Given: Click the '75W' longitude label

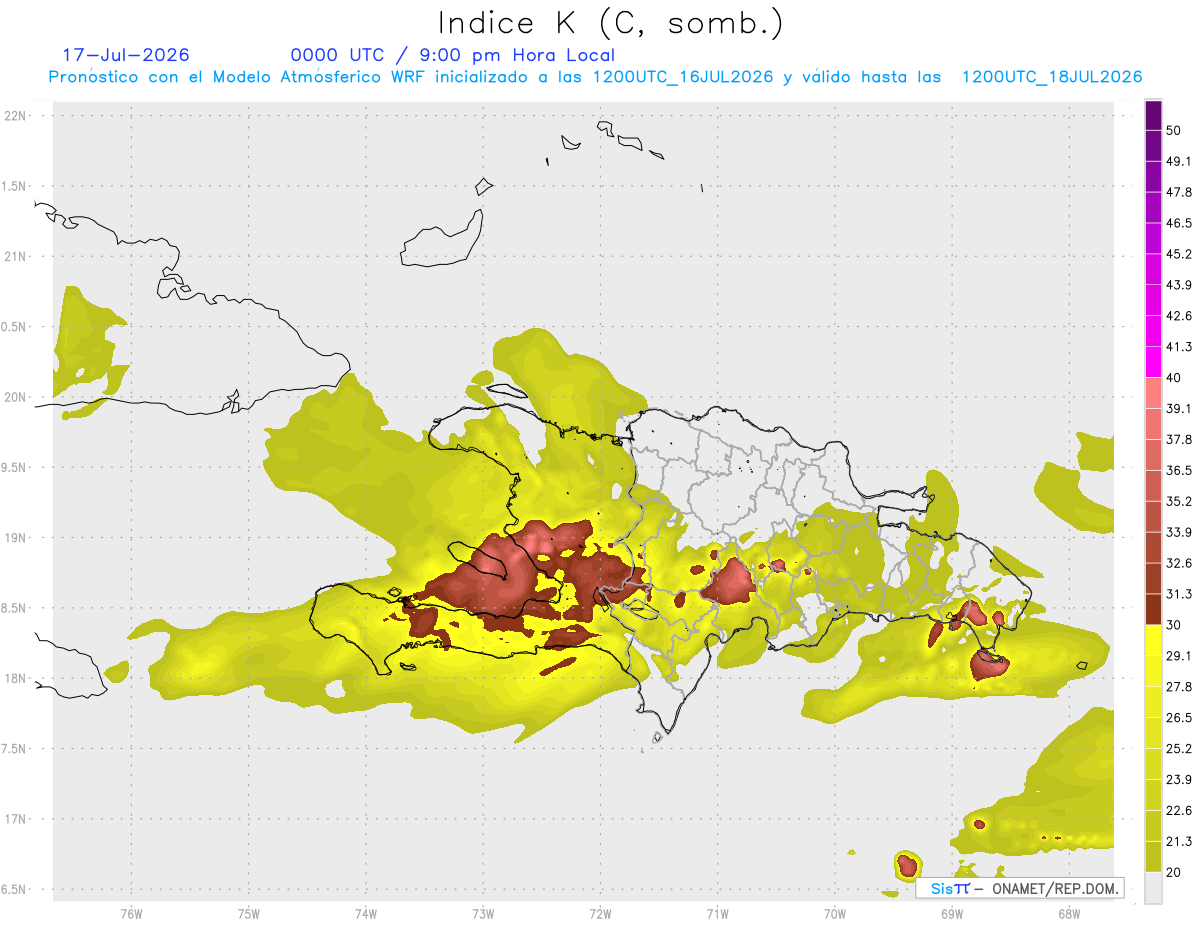Looking at the screenshot, I should [x=248, y=913].
